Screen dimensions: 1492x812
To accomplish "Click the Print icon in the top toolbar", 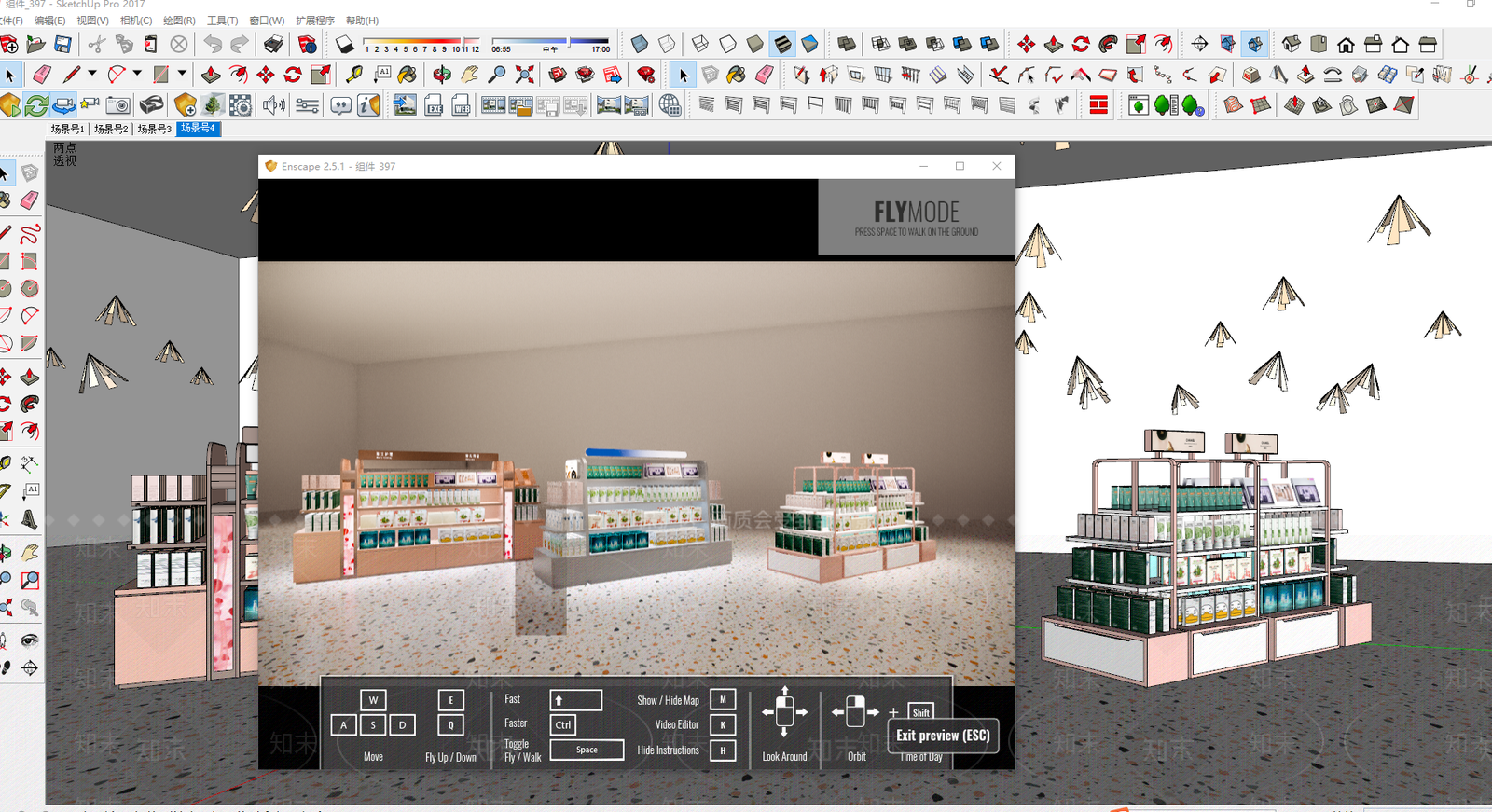I will [x=273, y=44].
